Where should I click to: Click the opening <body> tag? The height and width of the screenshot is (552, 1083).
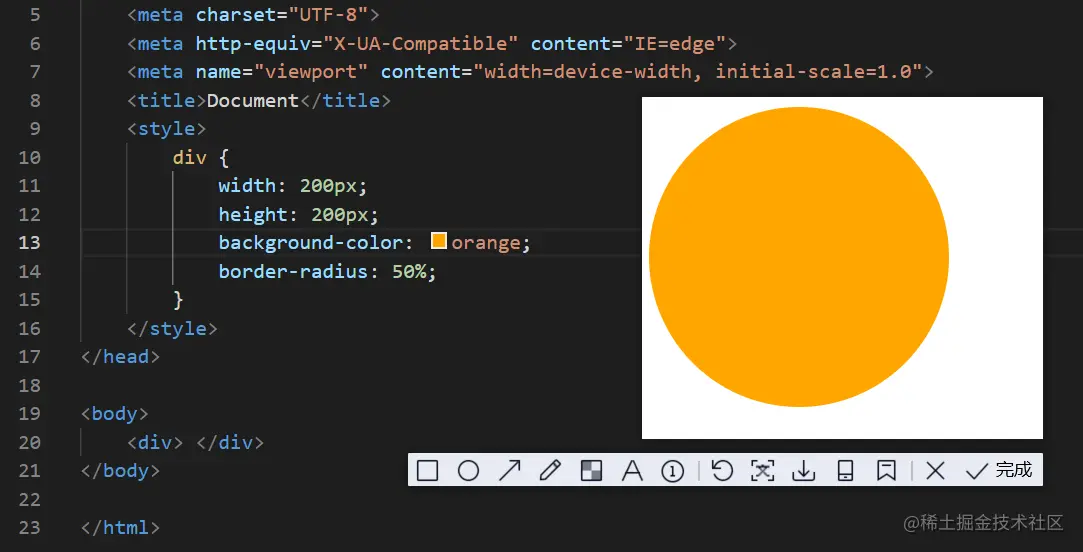coord(115,413)
